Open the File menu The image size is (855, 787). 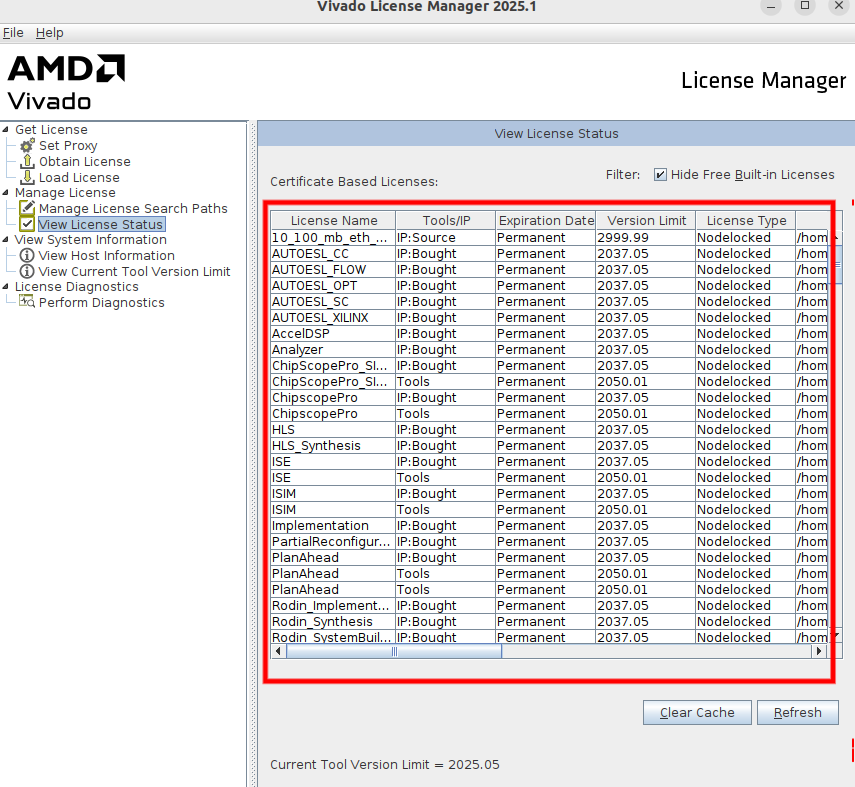(13, 33)
